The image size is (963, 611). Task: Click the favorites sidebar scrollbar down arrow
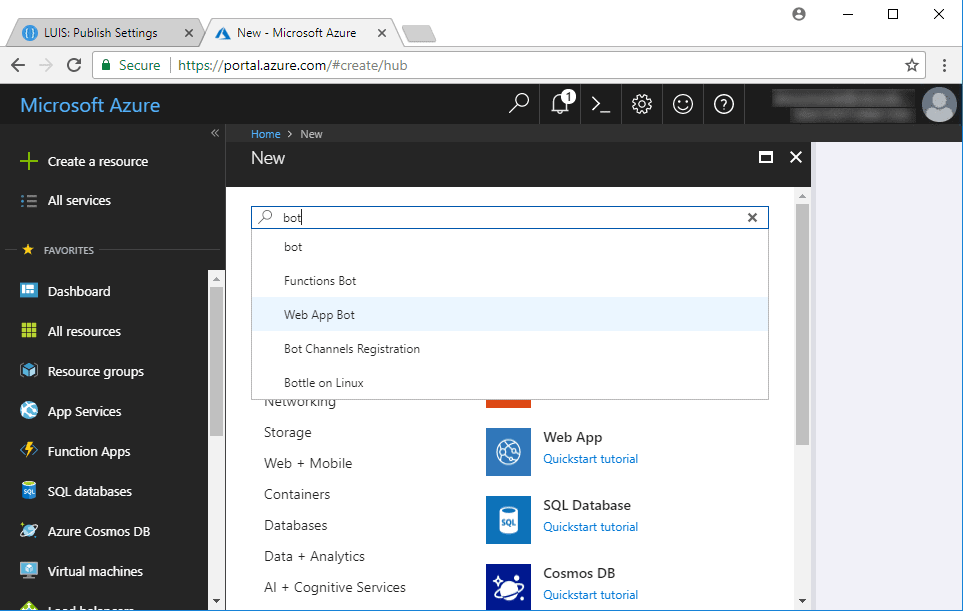tap(216, 601)
